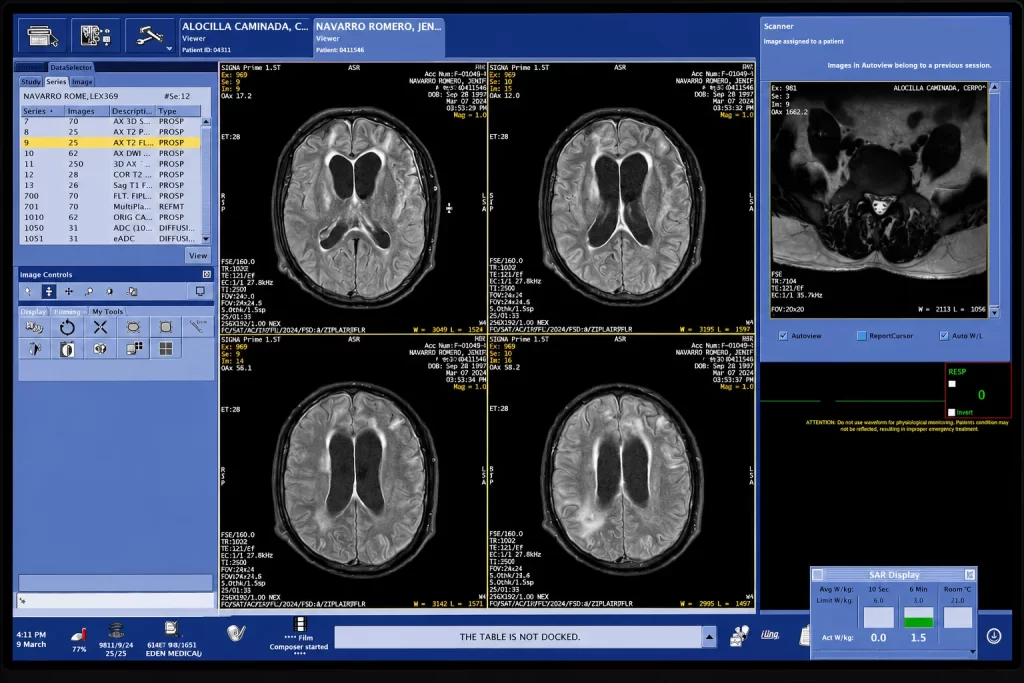Click the annotation text tool in My Tools
The image size is (1024, 683).
pyautogui.click(x=34, y=327)
